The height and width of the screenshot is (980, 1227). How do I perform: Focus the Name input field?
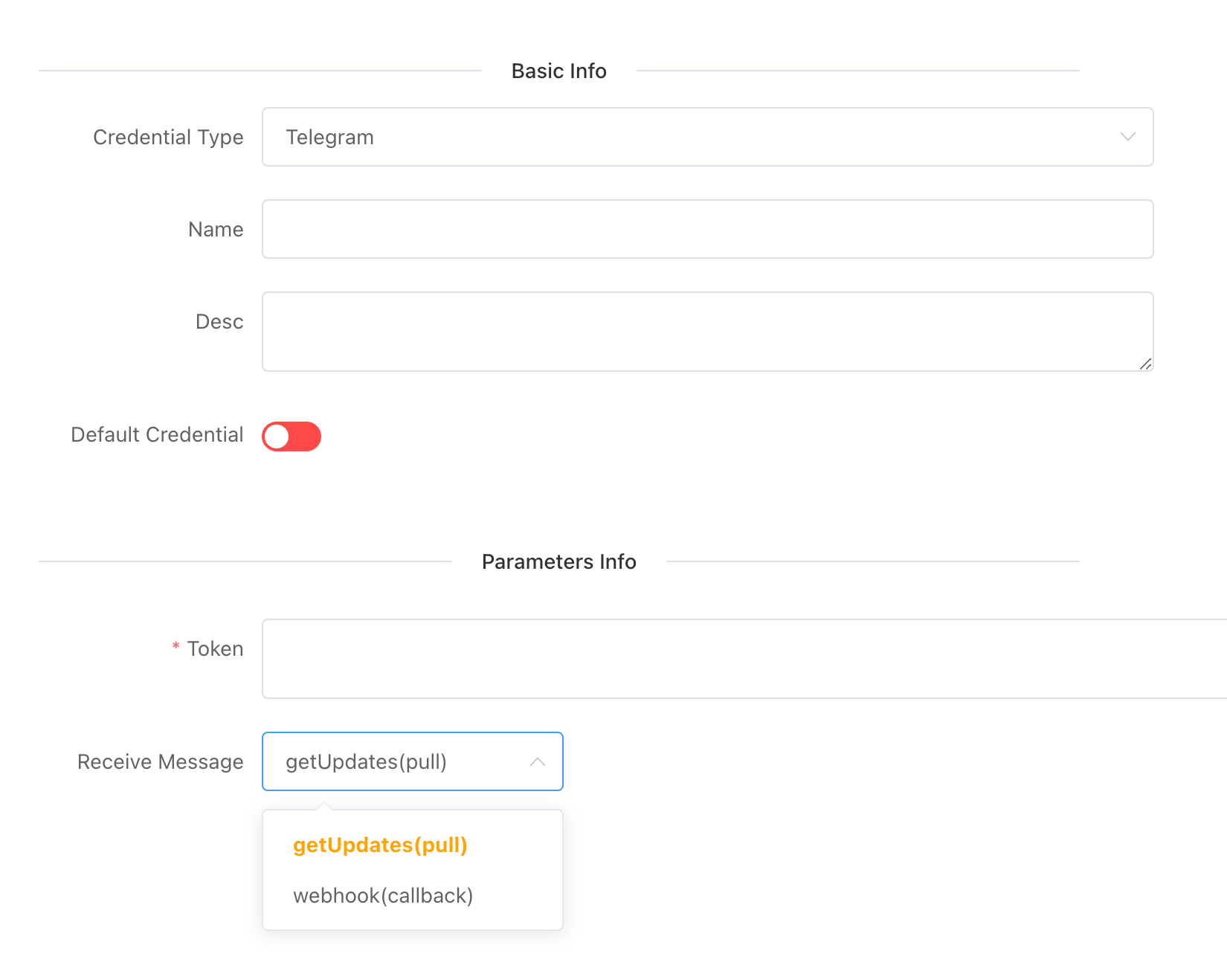(x=706, y=229)
